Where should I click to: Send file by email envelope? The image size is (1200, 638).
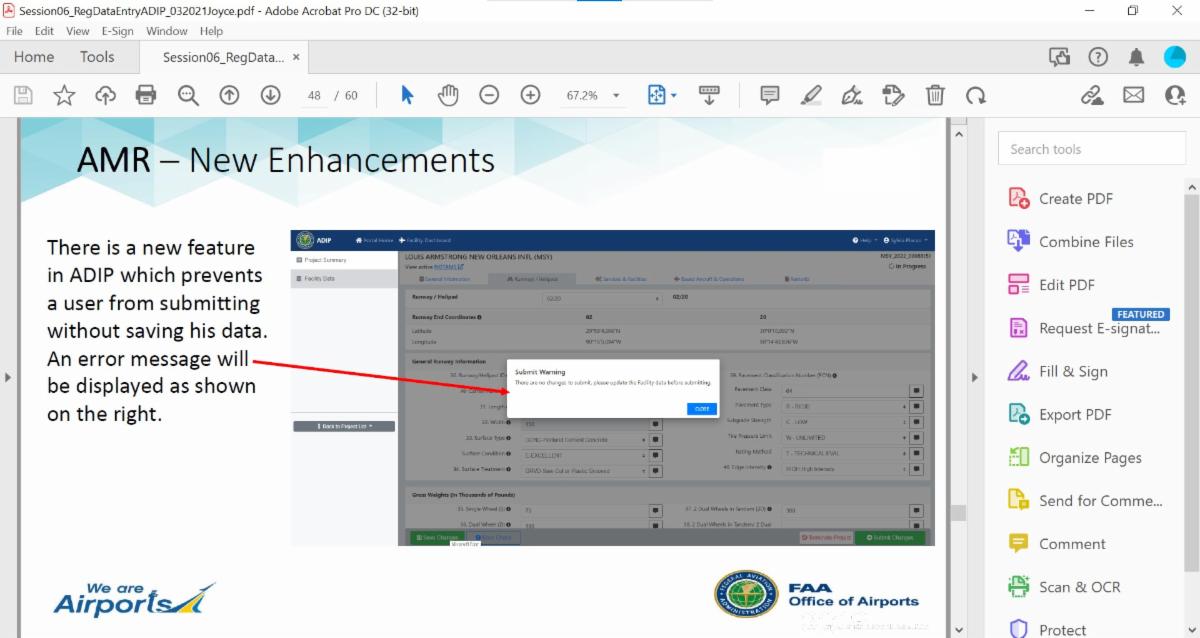click(x=1133, y=95)
